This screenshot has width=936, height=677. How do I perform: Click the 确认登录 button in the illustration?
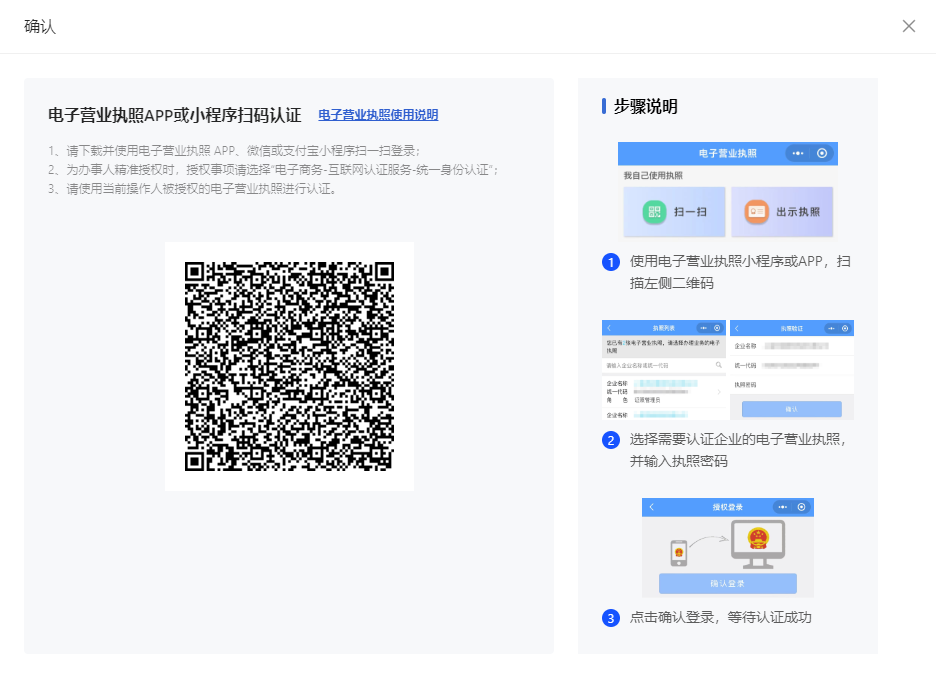point(728,583)
